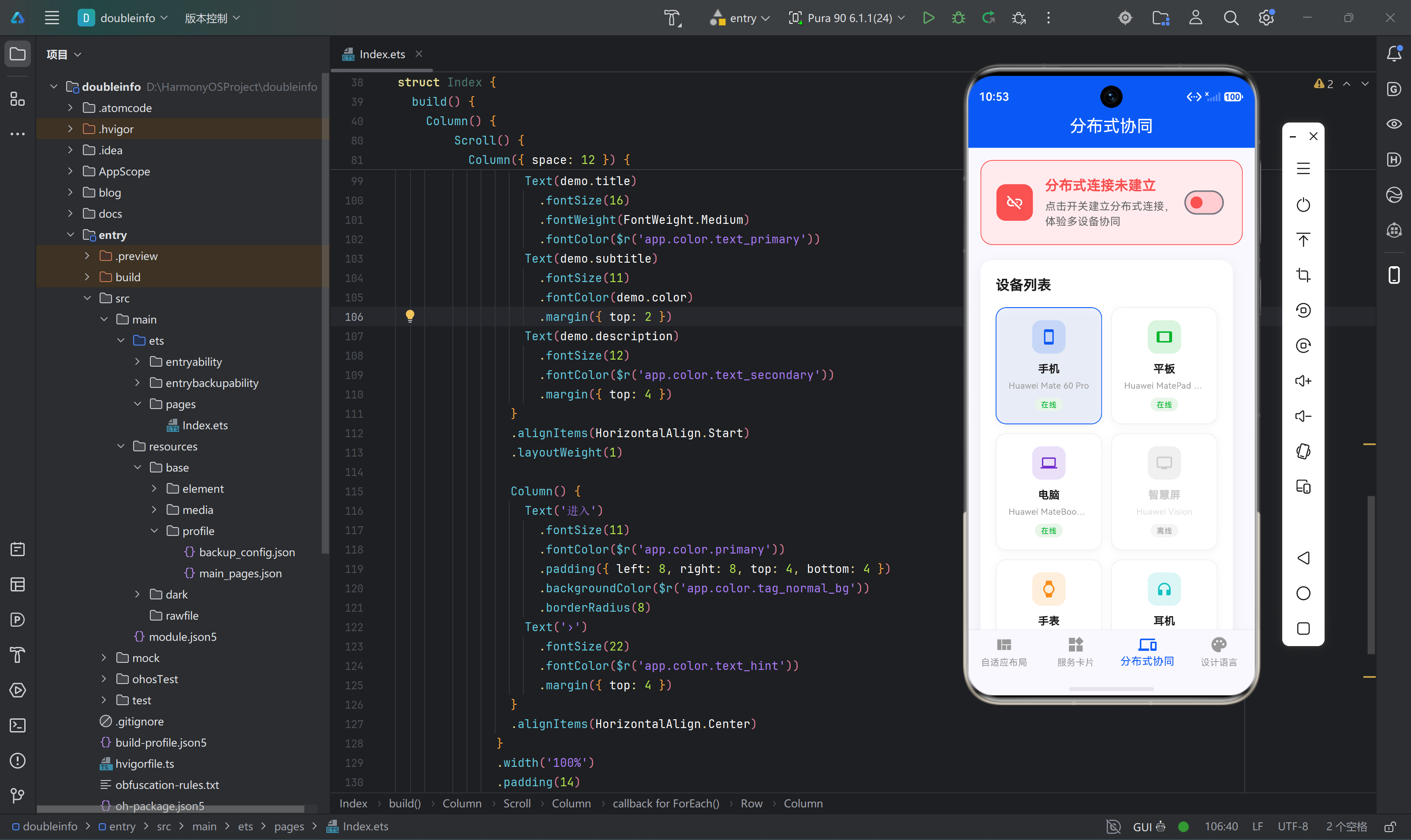Image resolution: width=1411 pixels, height=840 pixels.
Task: Go to next highlighted problem arrow
Action: pyautogui.click(x=1365, y=84)
